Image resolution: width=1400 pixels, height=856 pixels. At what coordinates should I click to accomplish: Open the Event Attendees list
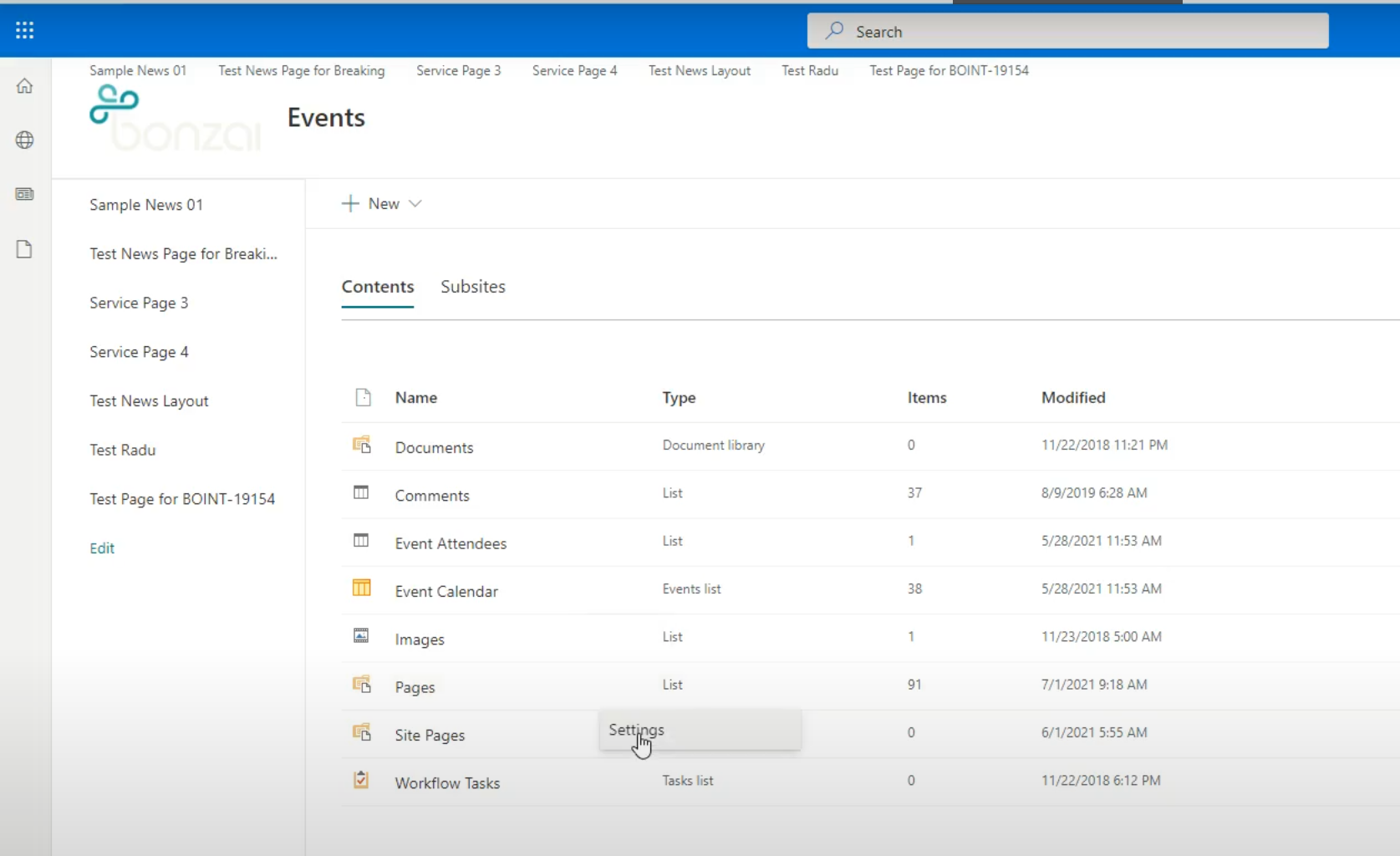451,543
